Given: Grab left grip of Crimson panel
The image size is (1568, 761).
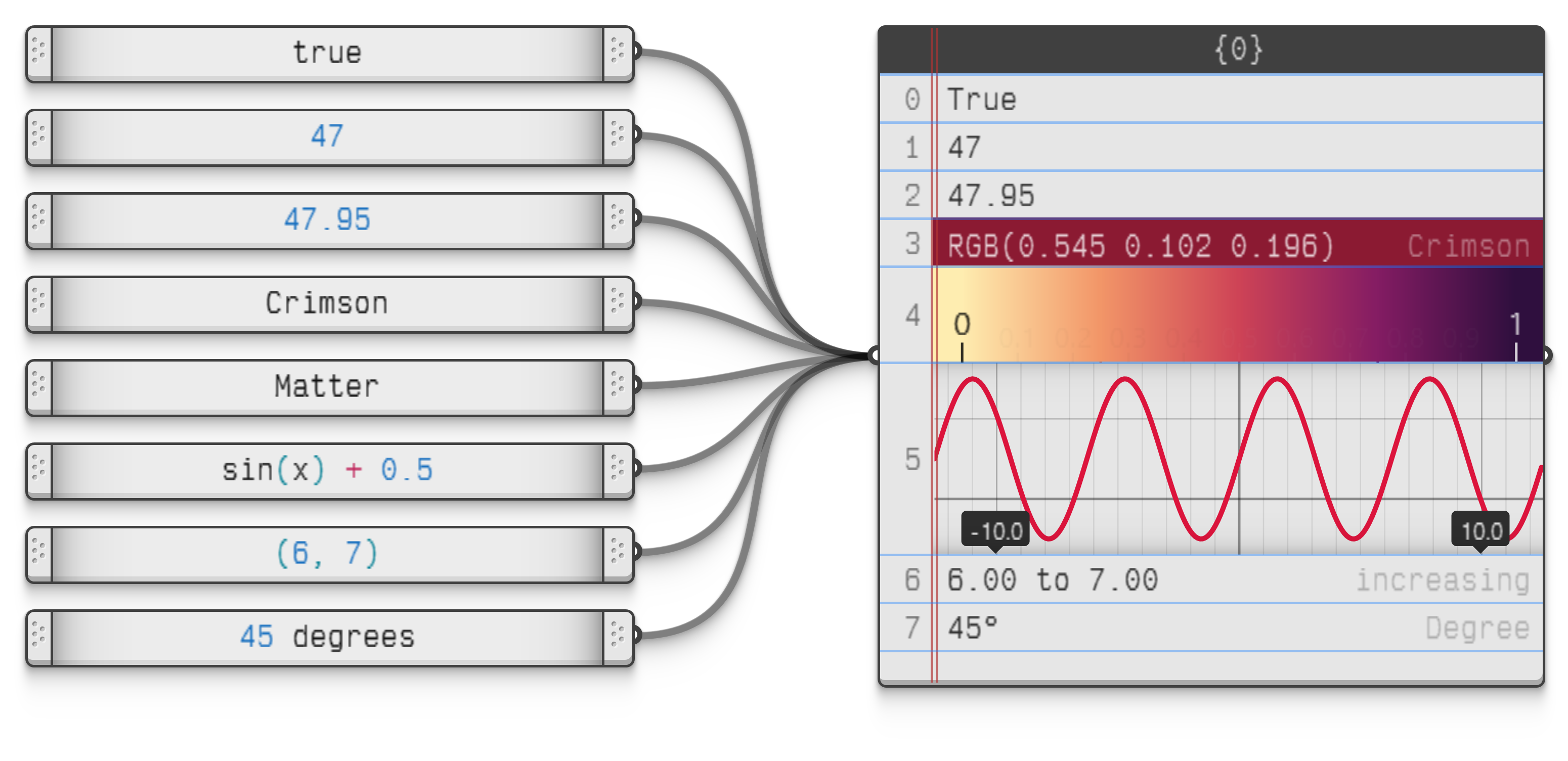Looking at the screenshot, I should point(39,303).
